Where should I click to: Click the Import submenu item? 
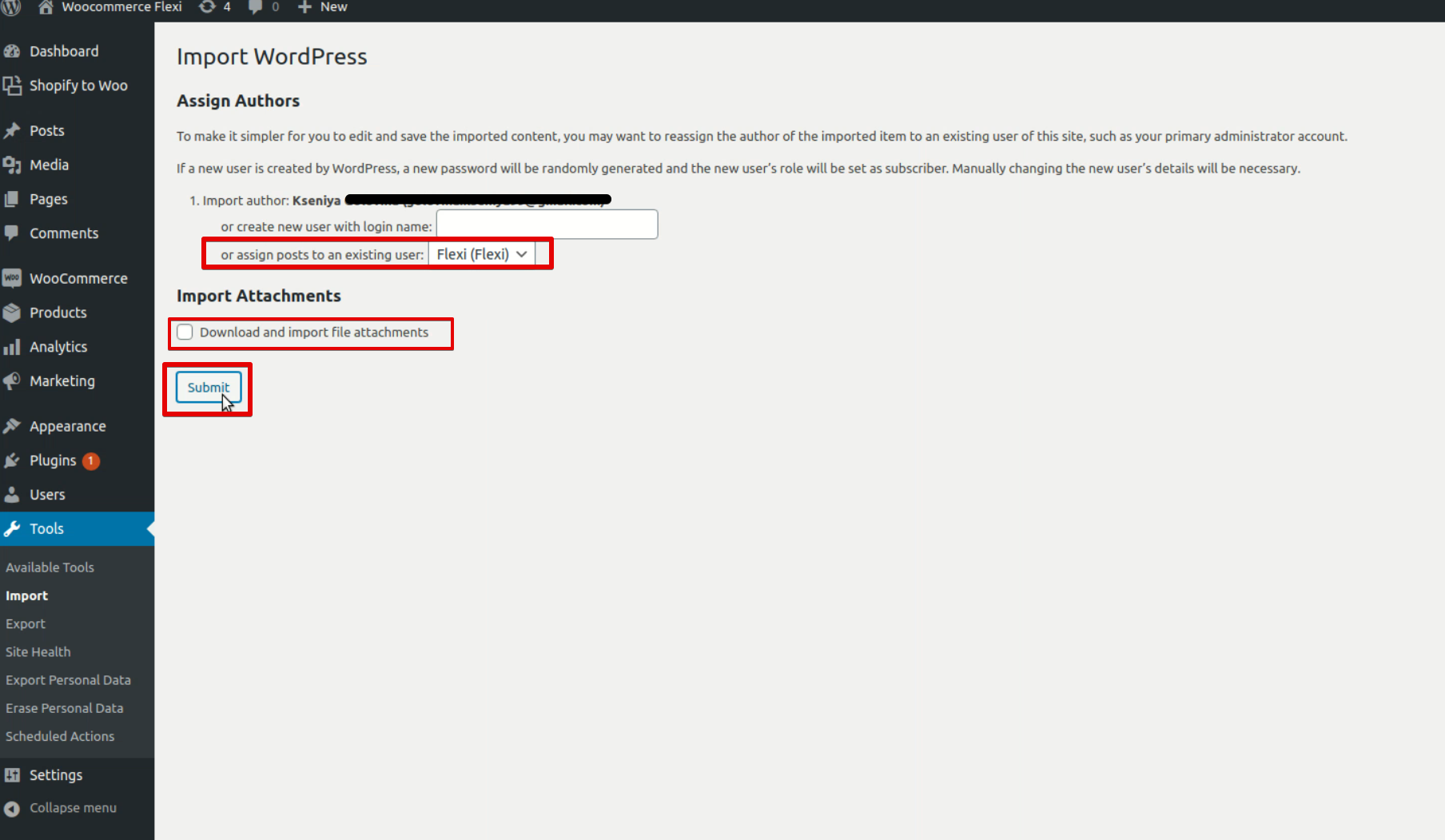(x=26, y=595)
